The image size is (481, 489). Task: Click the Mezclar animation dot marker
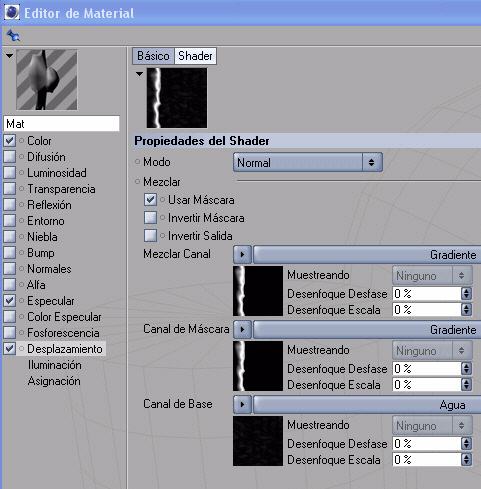coord(137,182)
